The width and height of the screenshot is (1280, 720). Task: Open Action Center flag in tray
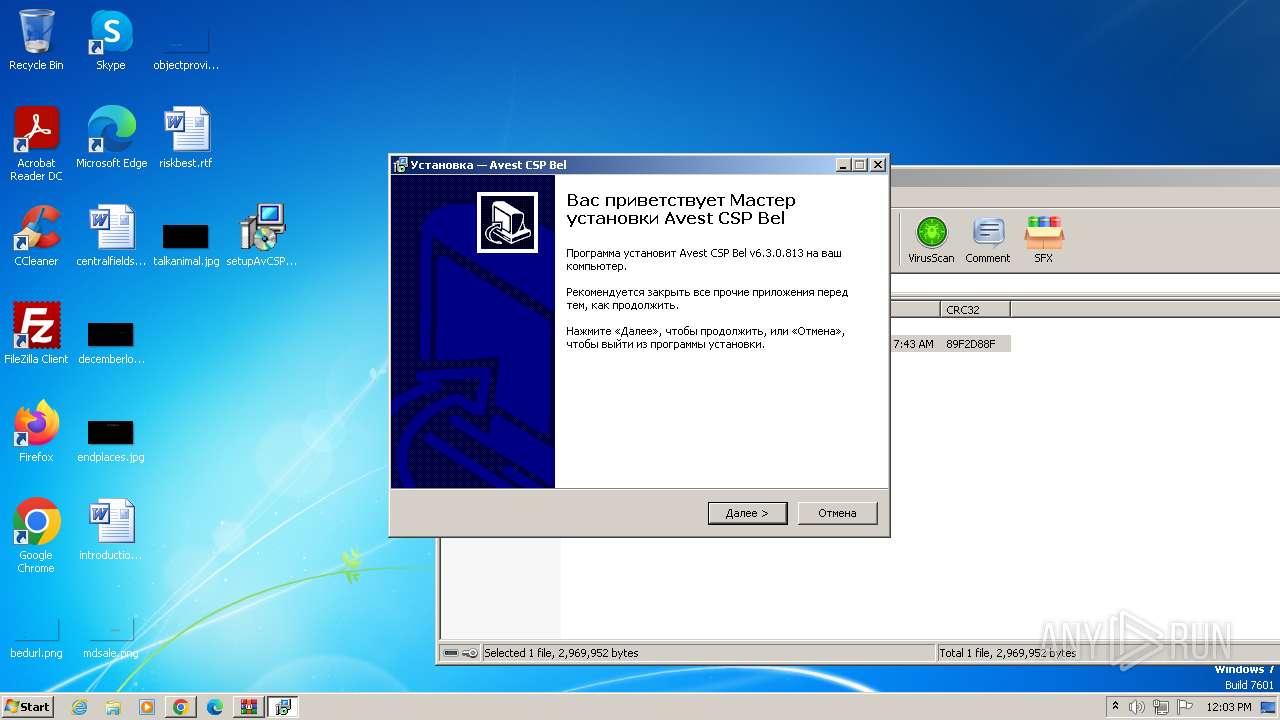point(1183,707)
